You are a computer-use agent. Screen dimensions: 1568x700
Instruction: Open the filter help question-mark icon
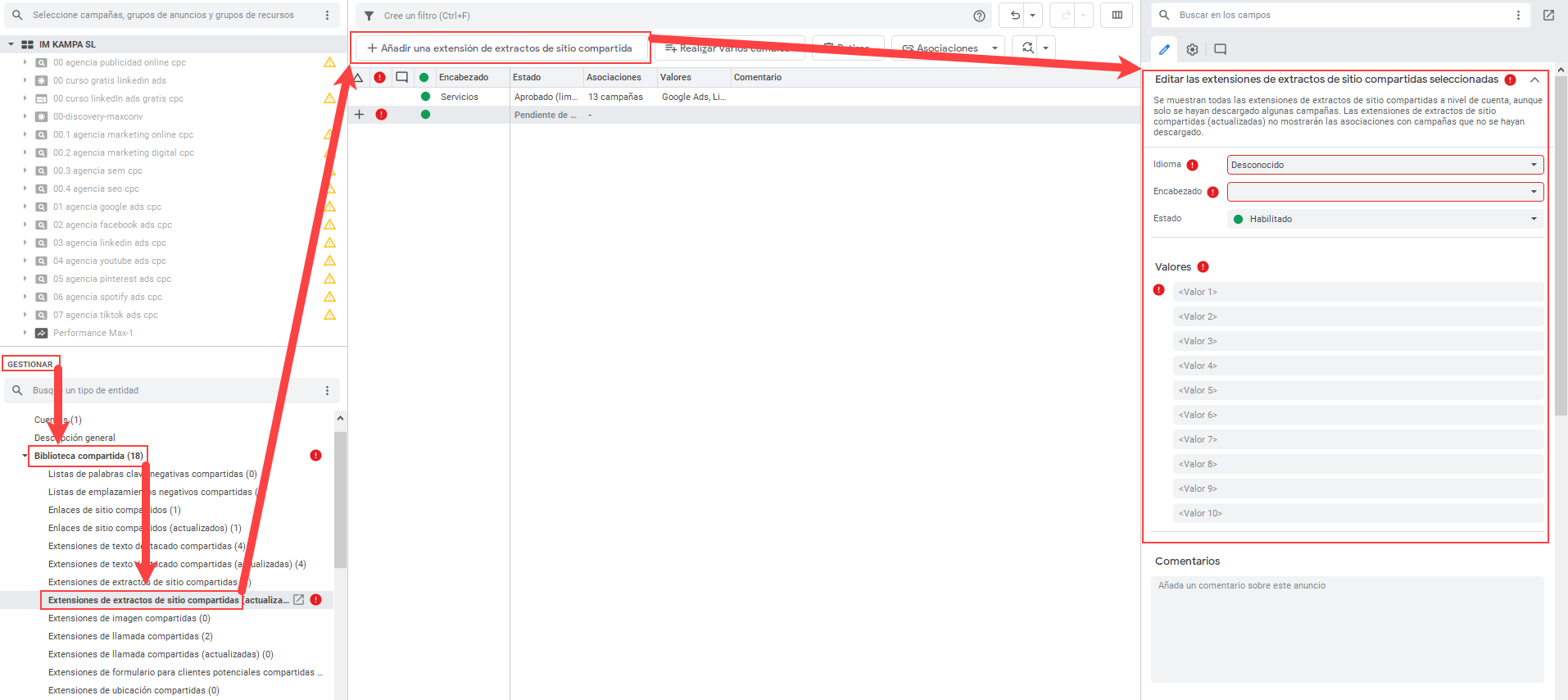979,16
